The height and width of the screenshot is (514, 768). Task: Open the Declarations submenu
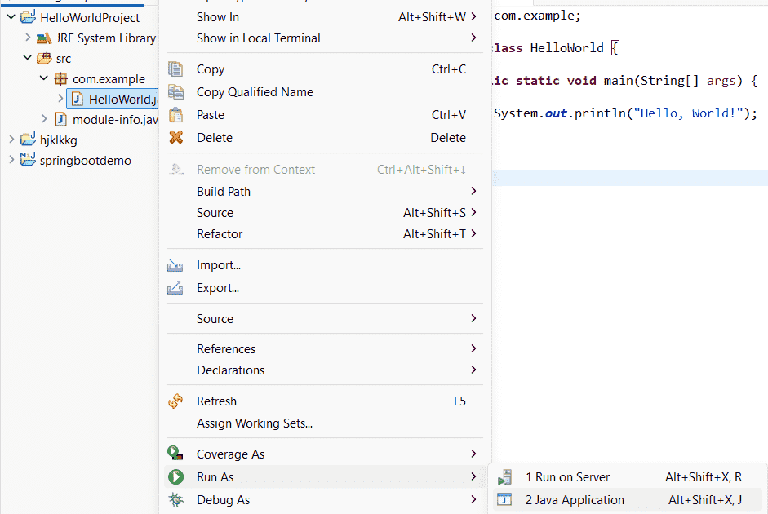pos(324,370)
